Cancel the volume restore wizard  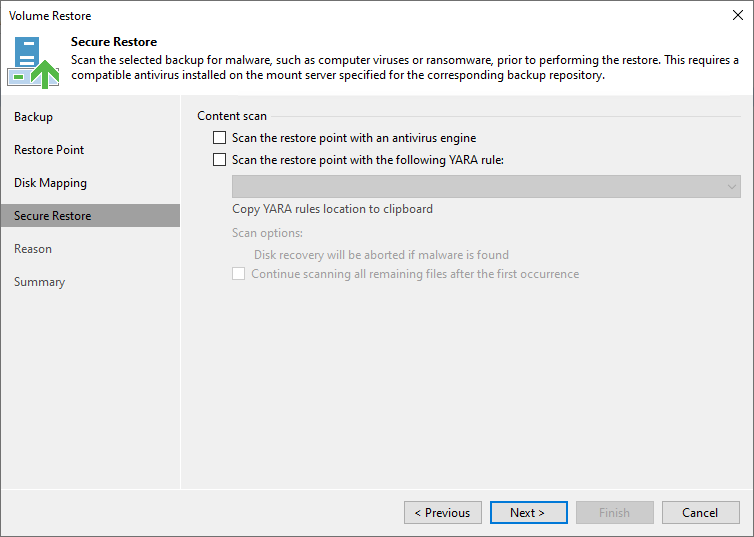point(700,513)
